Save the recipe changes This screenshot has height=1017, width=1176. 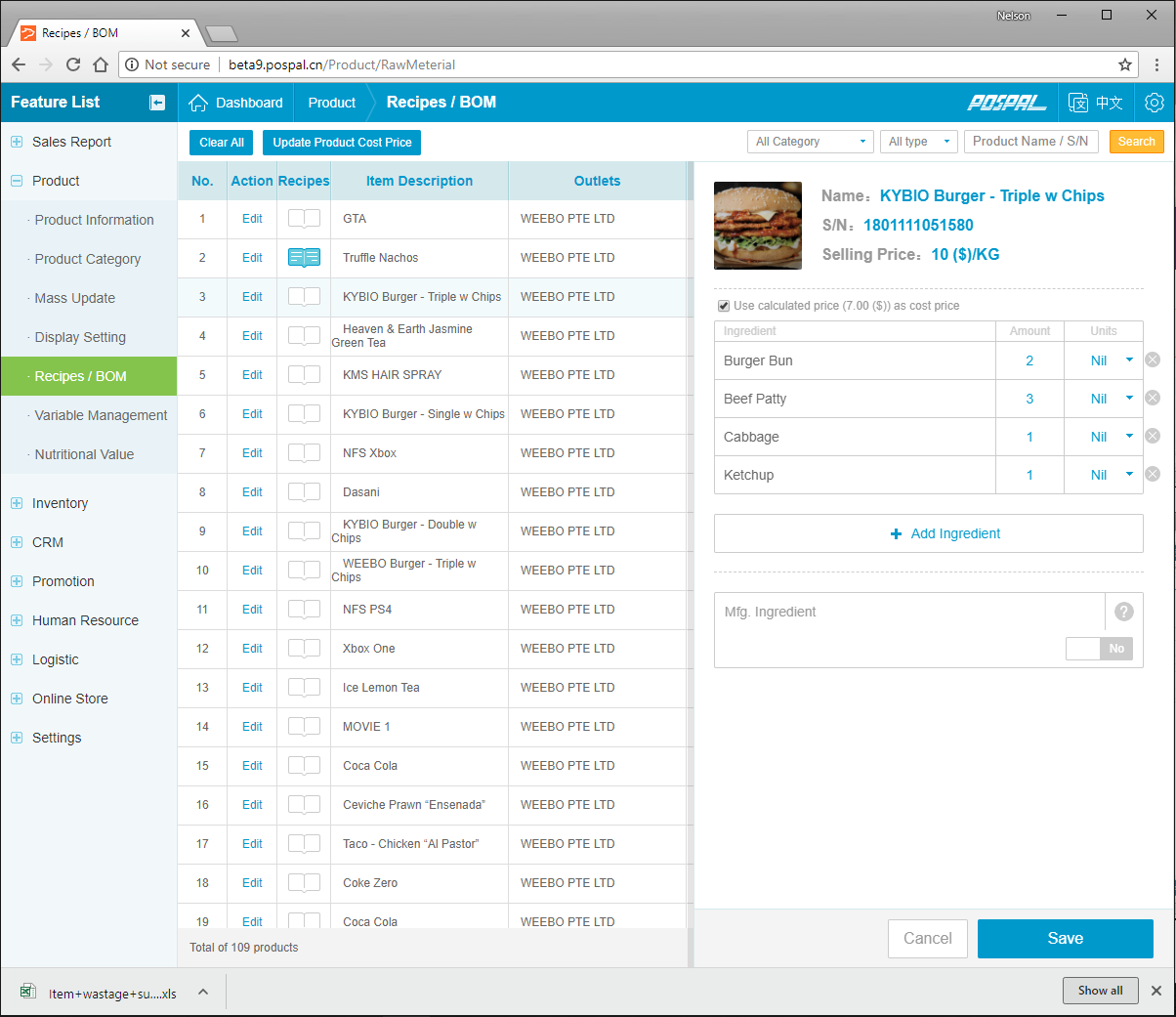(x=1066, y=939)
